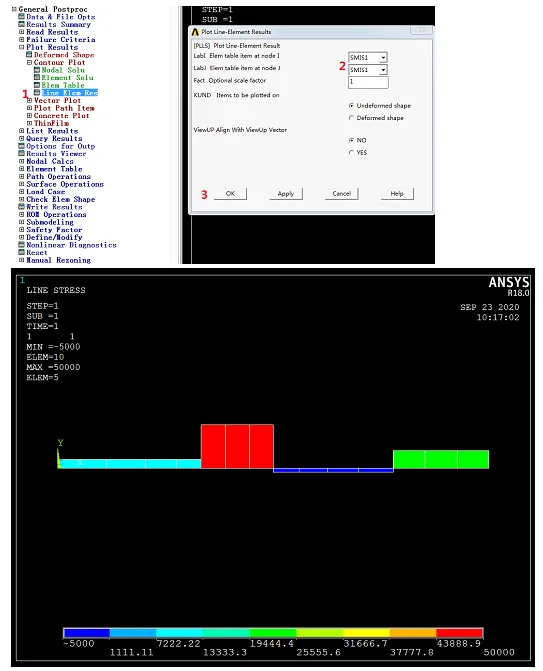Expand ThinFilm branch
This screenshot has width=543, height=671.
(29, 123)
